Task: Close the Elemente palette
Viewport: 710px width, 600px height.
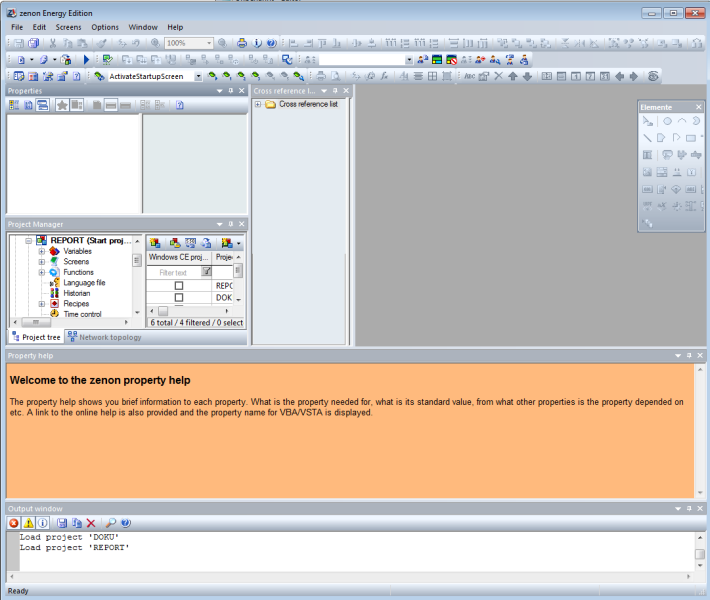Action: (x=699, y=107)
